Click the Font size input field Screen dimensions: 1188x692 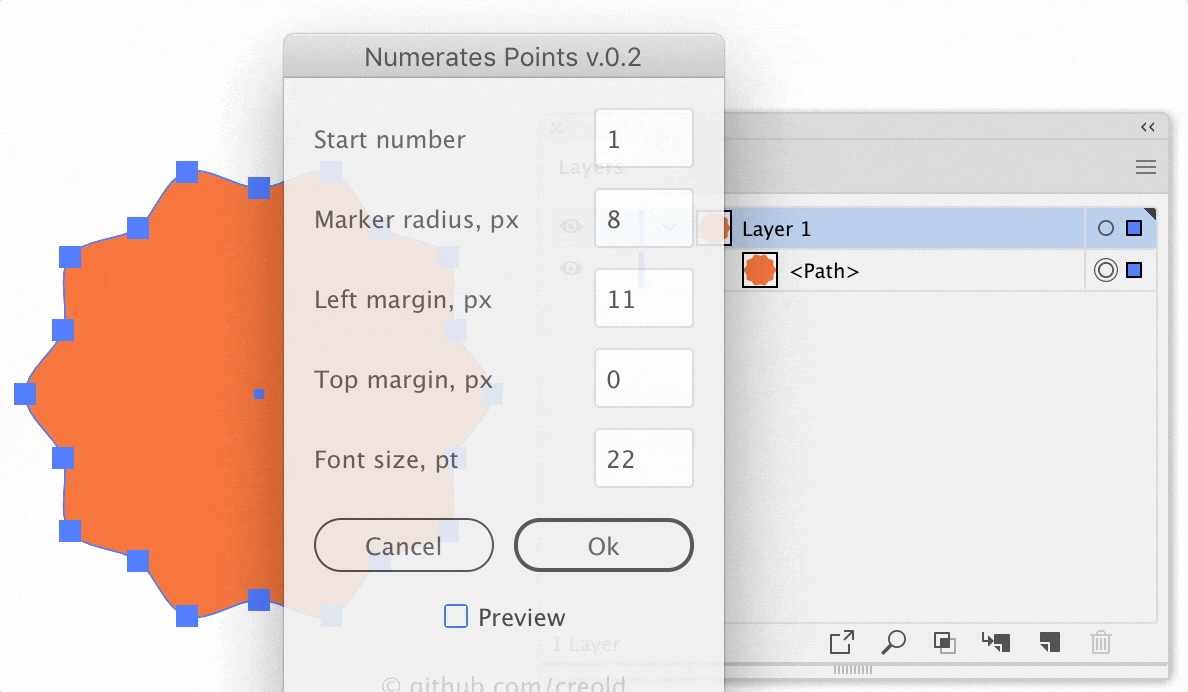643,459
